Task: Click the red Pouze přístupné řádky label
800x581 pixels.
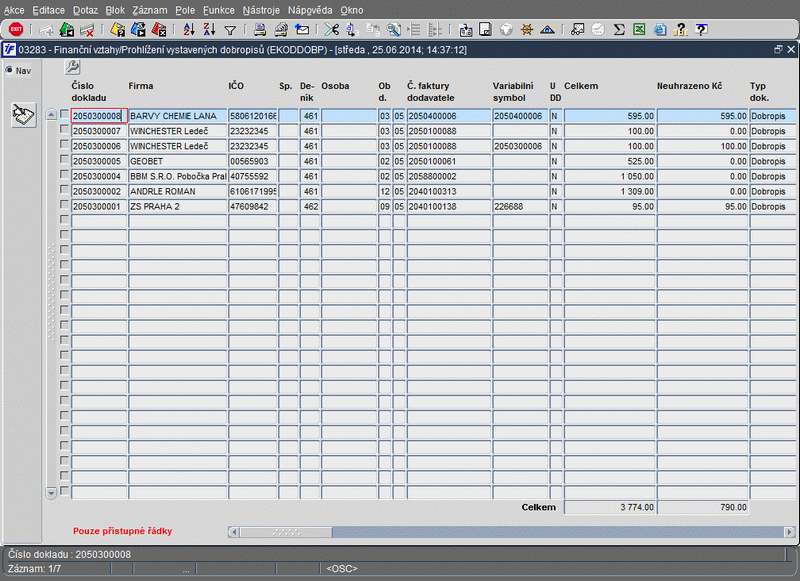Action: point(122,531)
